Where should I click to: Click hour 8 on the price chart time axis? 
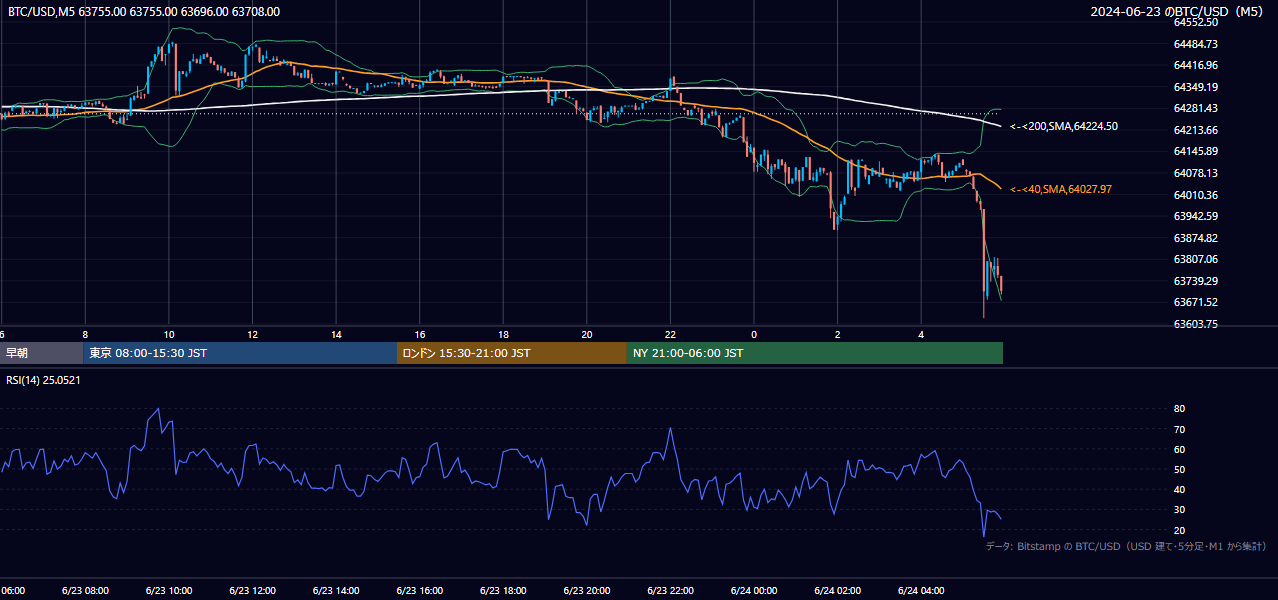[85, 334]
